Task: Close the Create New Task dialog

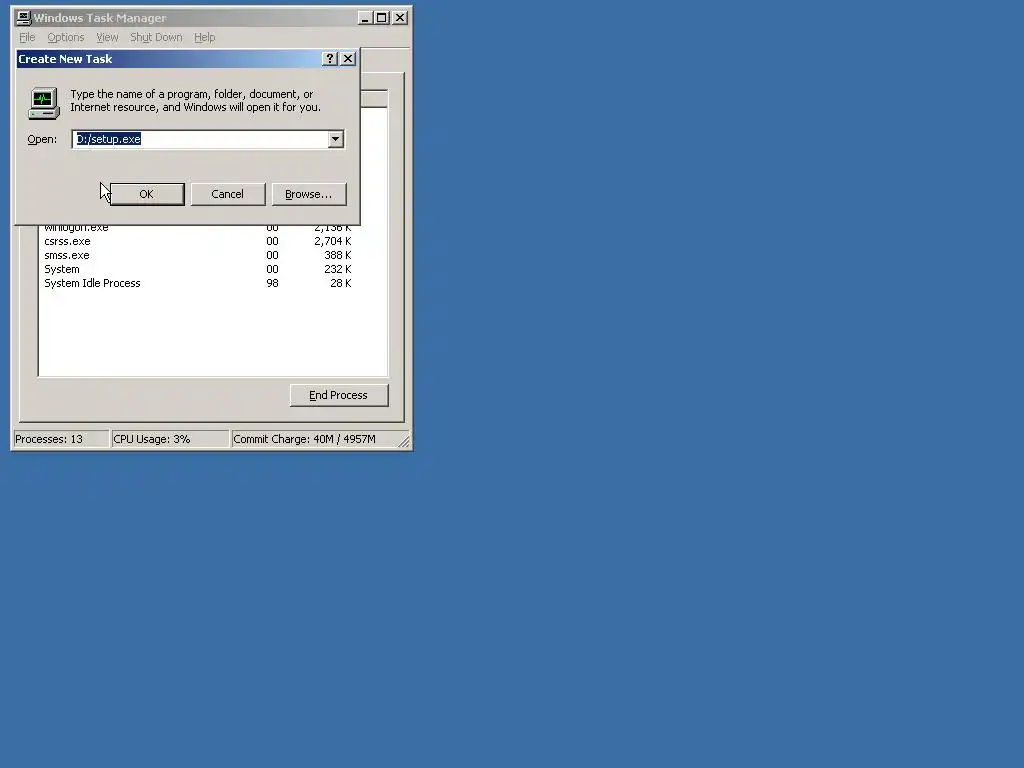Action: tap(348, 59)
